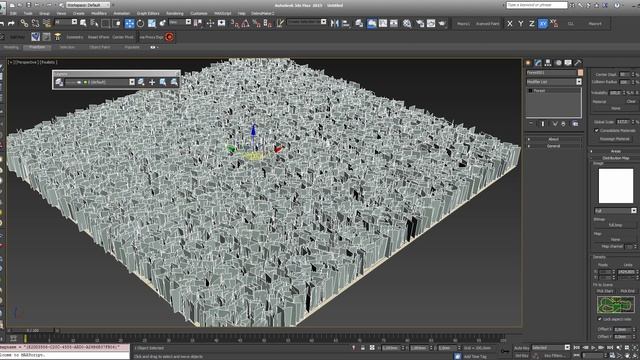Expand the General rollout
The width and height of the screenshot is (640, 360).
point(553,146)
